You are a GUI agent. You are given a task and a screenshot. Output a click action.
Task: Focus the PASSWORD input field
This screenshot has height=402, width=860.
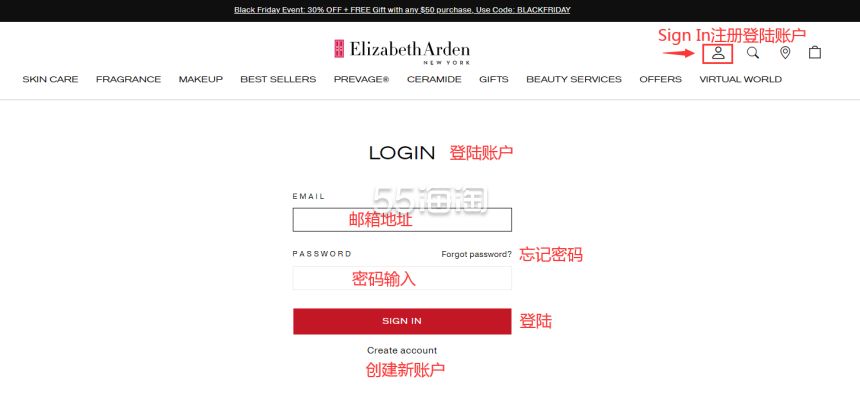click(x=402, y=278)
